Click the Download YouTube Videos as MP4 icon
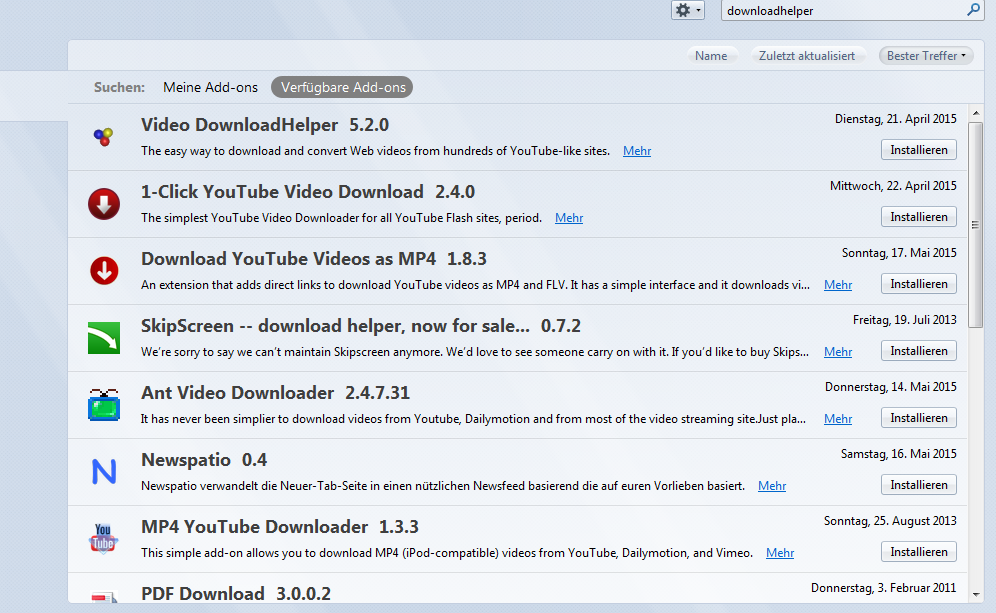Screen dimensions: 996x613 pos(103,271)
